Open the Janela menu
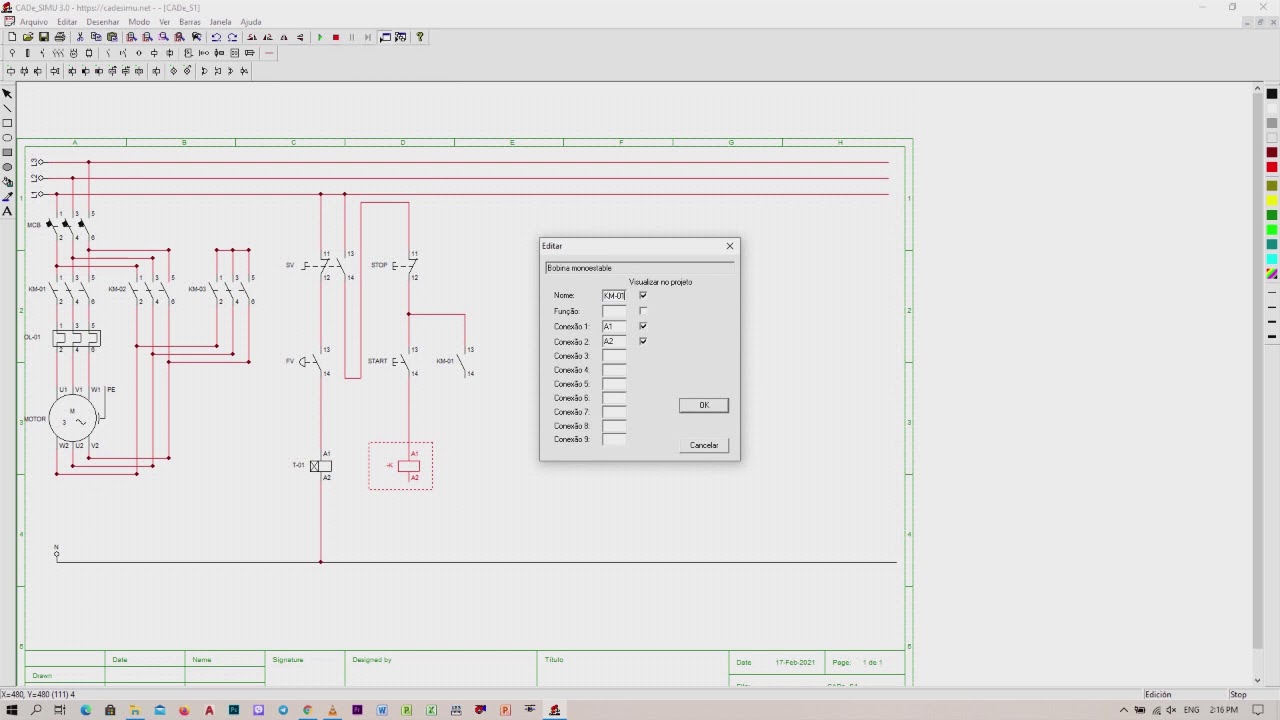The height and width of the screenshot is (720, 1280). pyautogui.click(x=220, y=22)
